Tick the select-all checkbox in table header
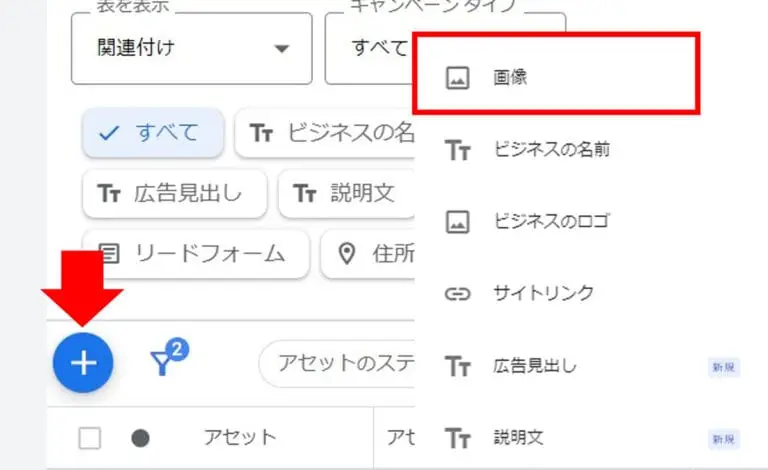 pyautogui.click(x=90, y=437)
